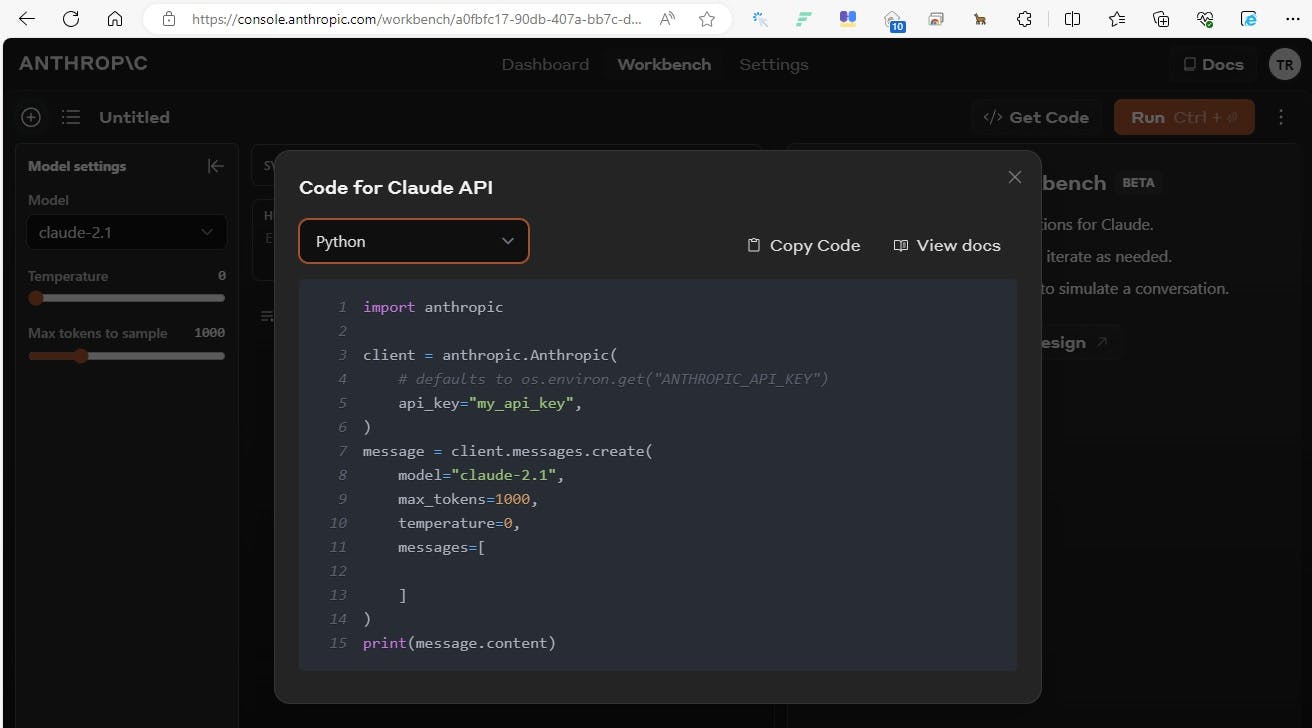Toggle the browser split screen icon
This screenshot has height=728, width=1312.
[x=1072, y=18]
